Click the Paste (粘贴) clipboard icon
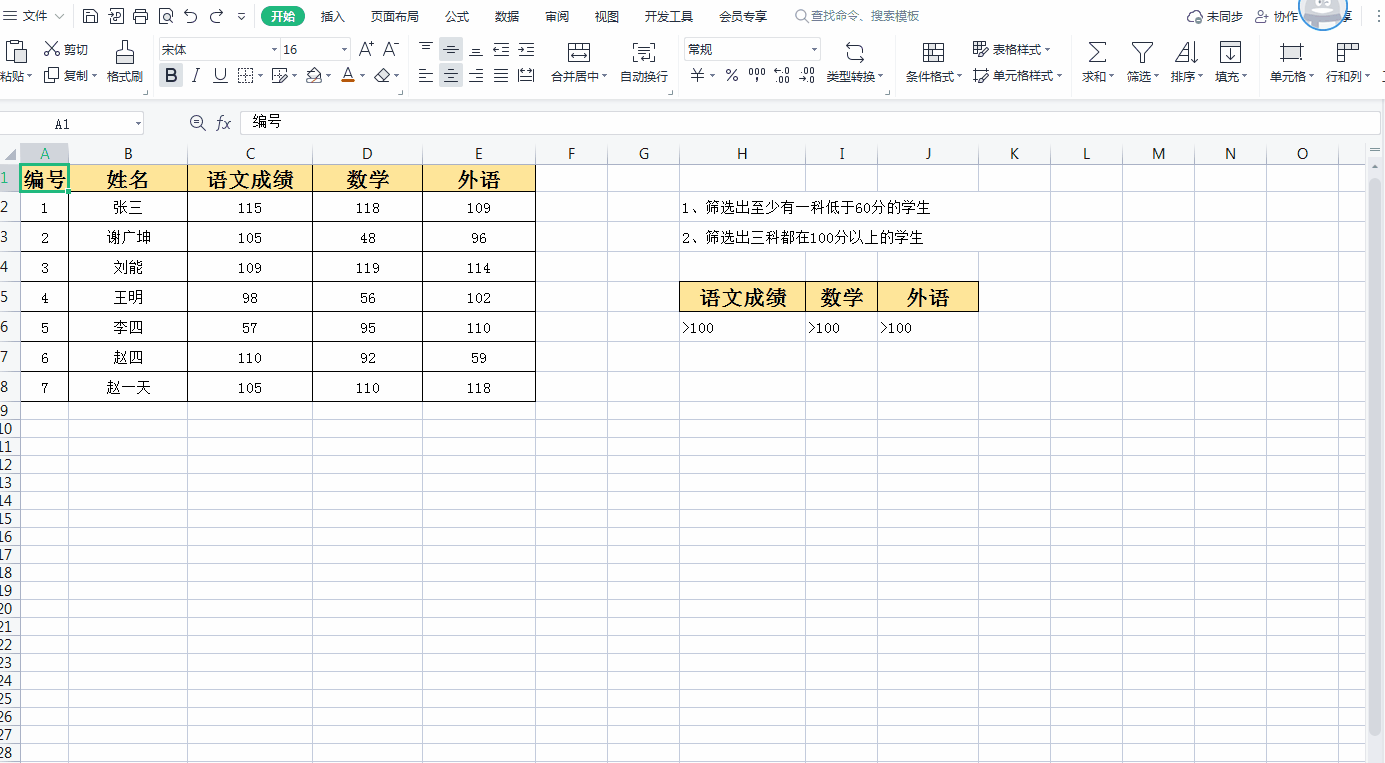The image size is (1385, 763). click(x=16, y=51)
